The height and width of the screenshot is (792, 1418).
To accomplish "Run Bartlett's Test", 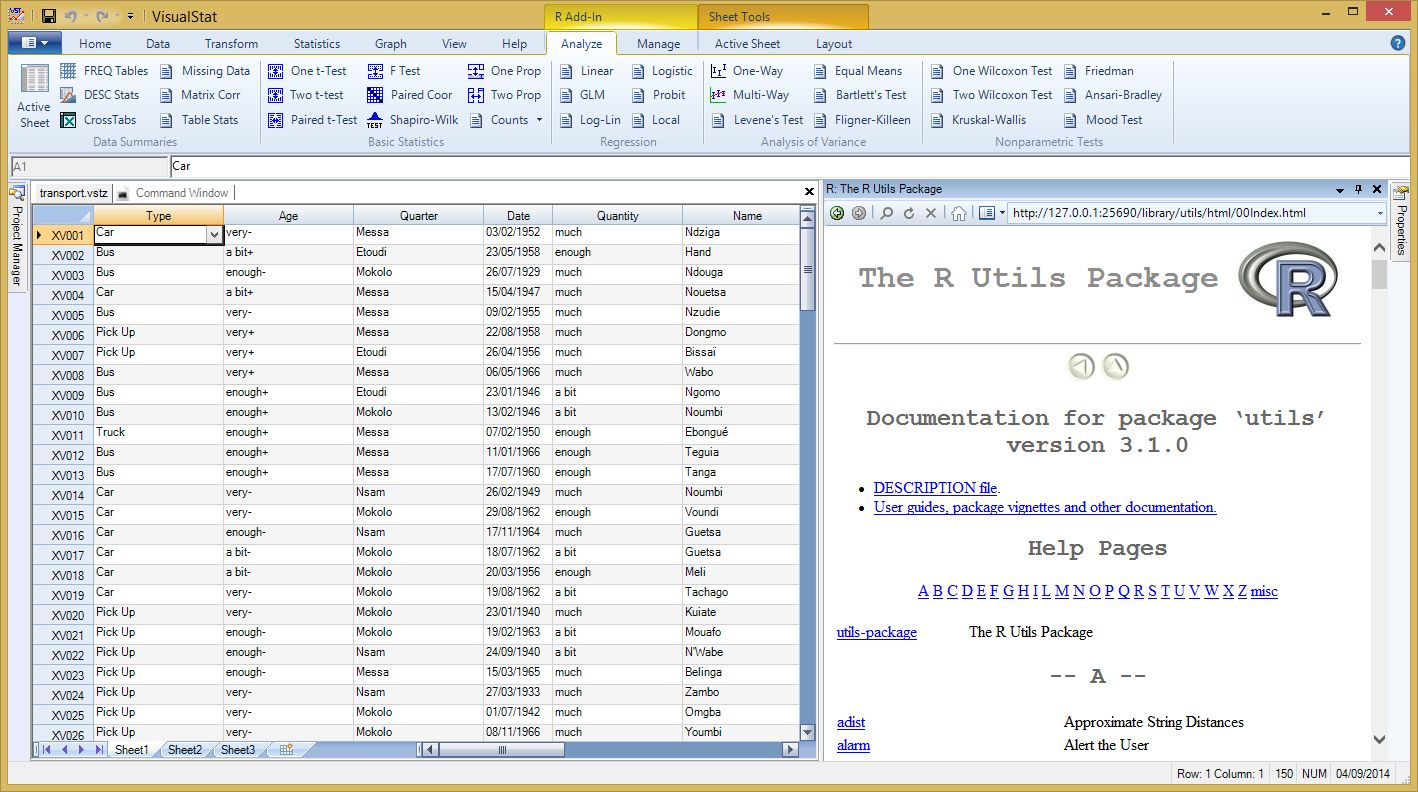I will pyautogui.click(x=860, y=95).
